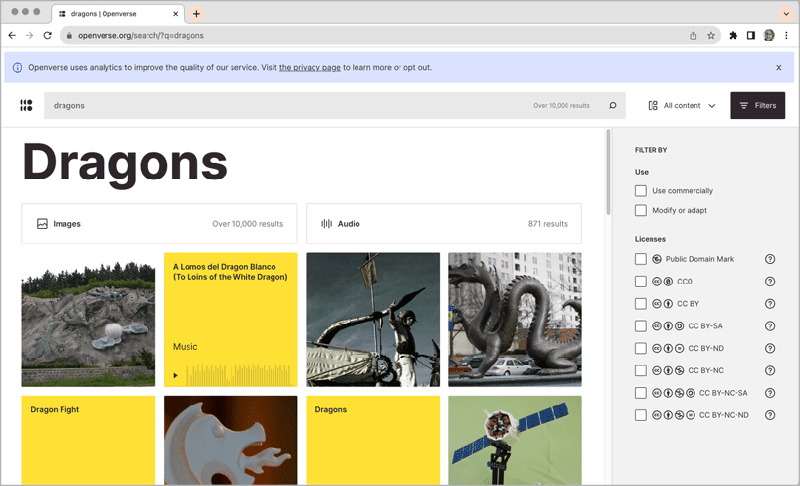800x486 pixels.
Task: Close the dragons | Openverse tab
Action: tap(176, 14)
